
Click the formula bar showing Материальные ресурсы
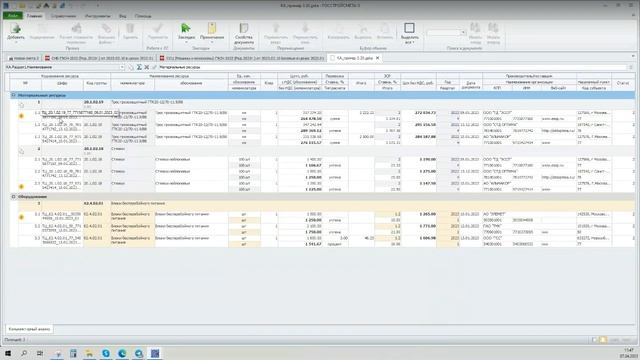coord(392,67)
